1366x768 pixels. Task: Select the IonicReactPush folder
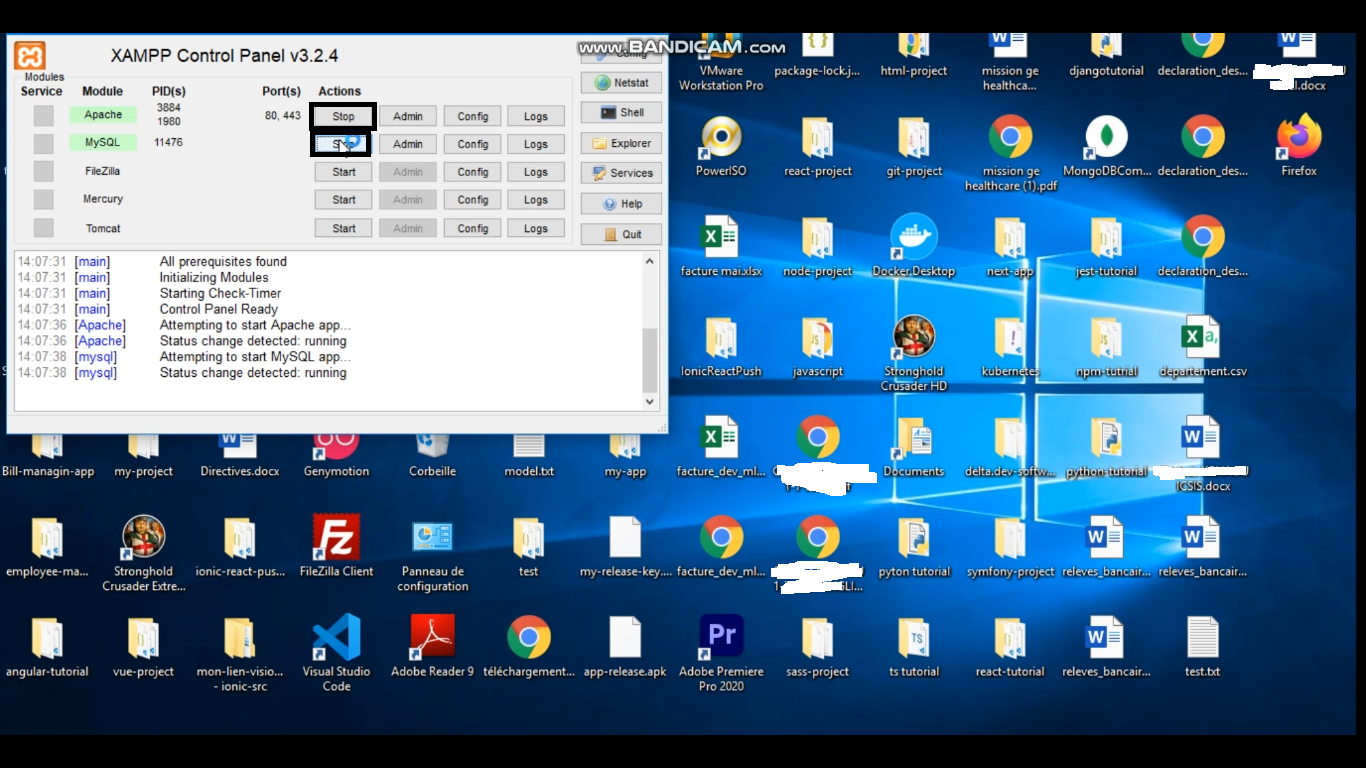pyautogui.click(x=721, y=347)
